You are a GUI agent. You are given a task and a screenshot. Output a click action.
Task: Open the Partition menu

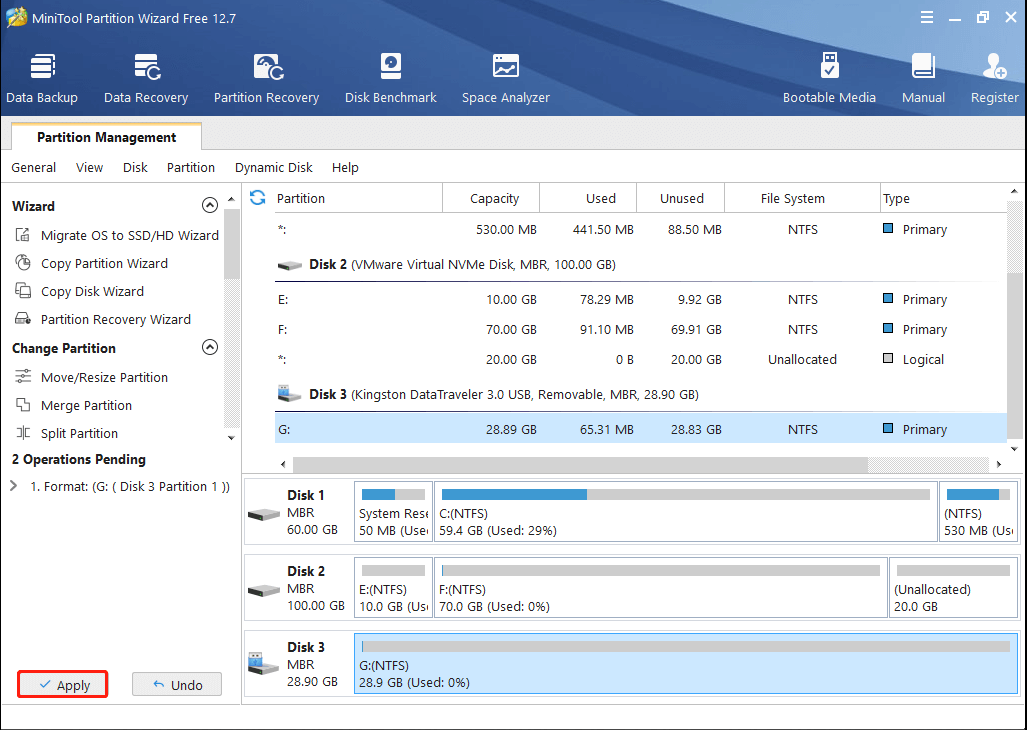pyautogui.click(x=191, y=168)
